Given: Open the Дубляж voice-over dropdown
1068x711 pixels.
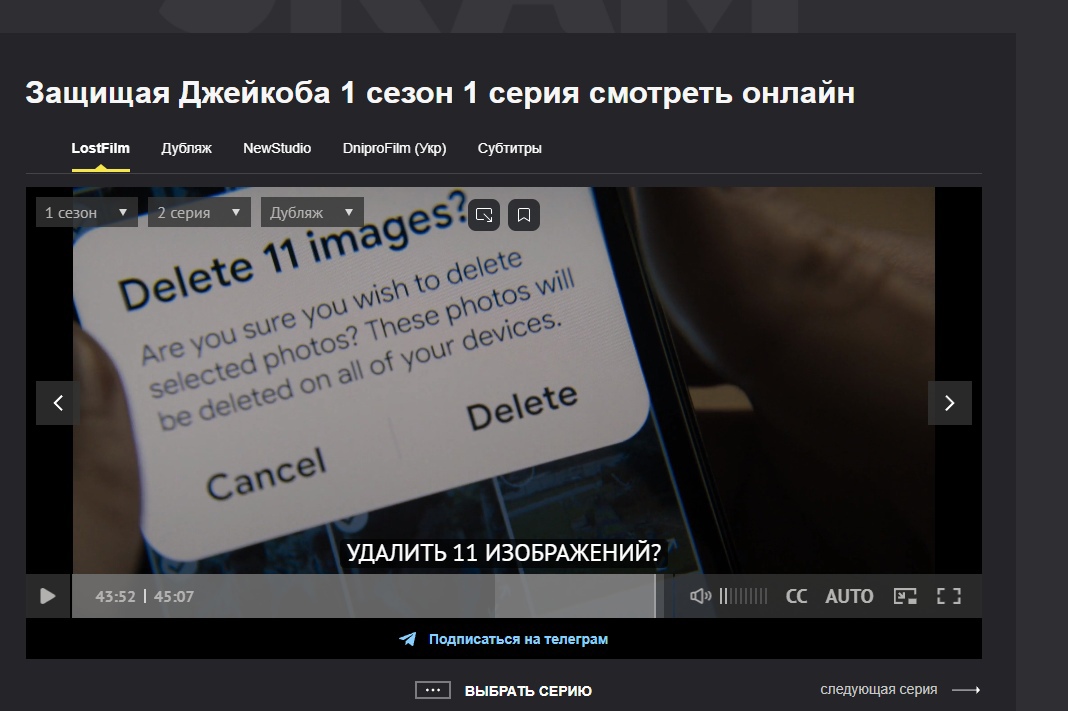Looking at the screenshot, I should (x=312, y=212).
